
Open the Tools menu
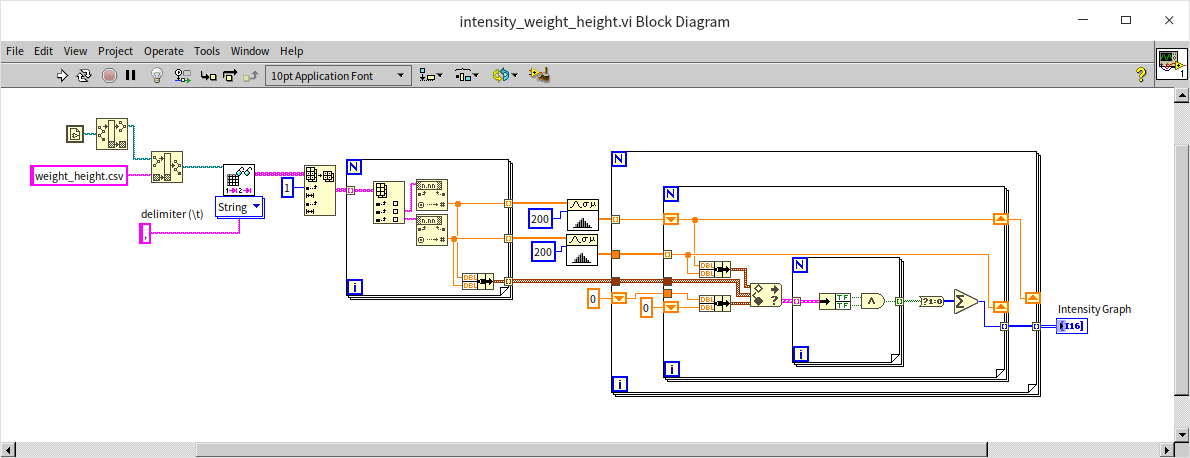207,51
